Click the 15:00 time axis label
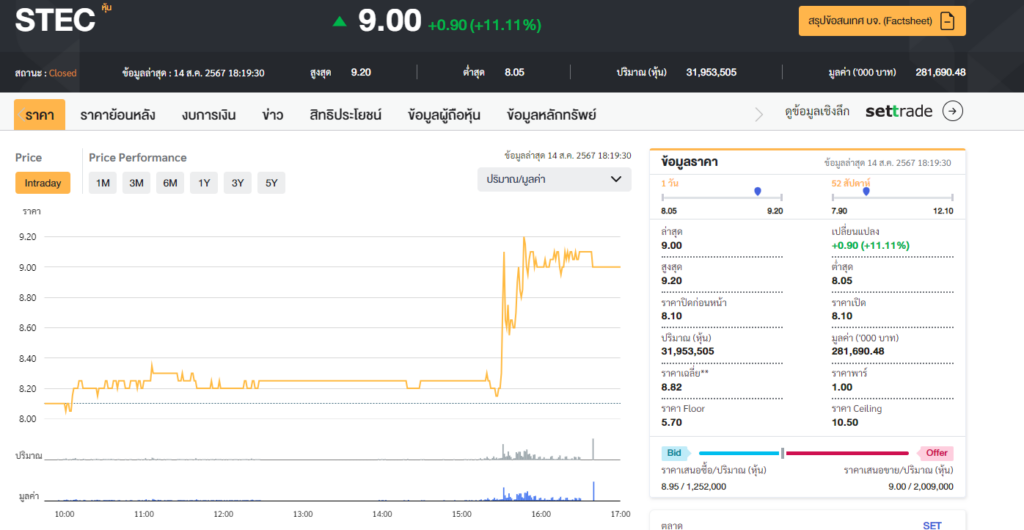Viewport: 1024px width, 530px height. [x=462, y=514]
